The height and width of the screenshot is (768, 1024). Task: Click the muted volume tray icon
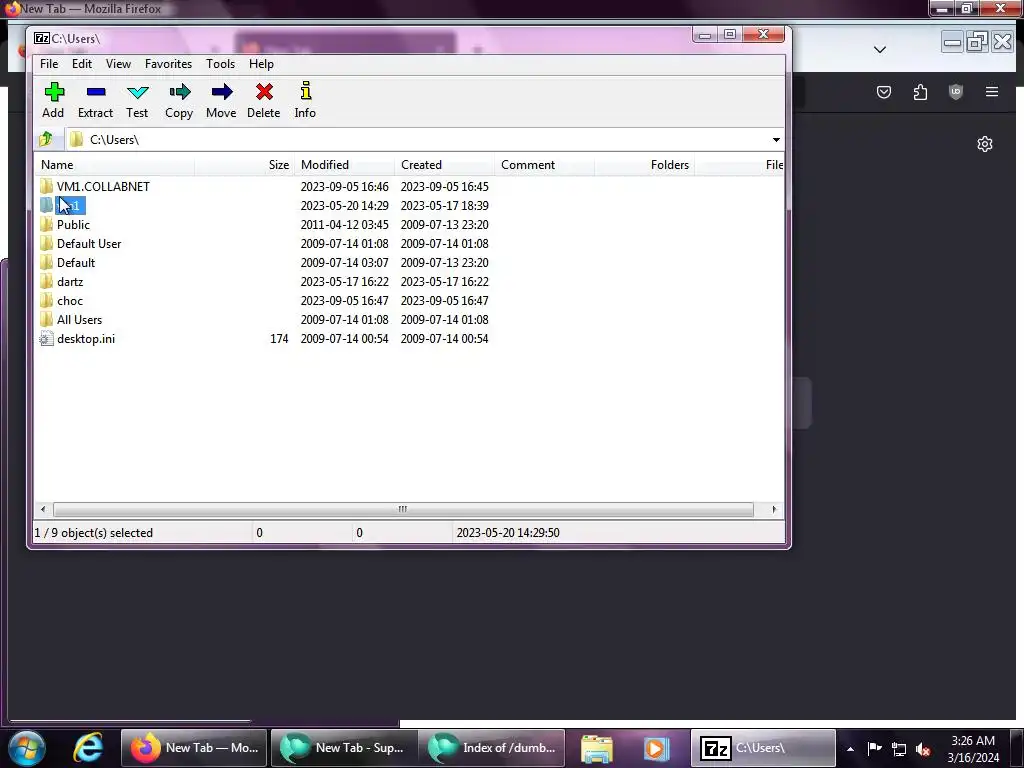click(922, 749)
